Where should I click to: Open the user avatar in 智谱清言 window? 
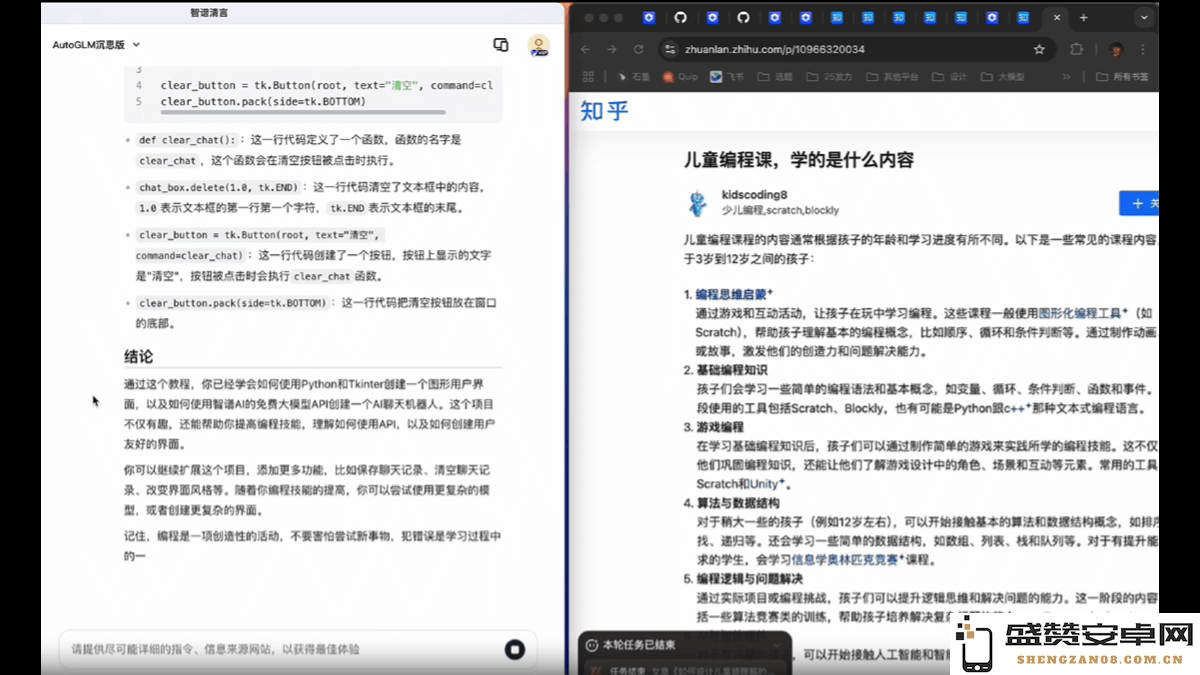tap(539, 45)
